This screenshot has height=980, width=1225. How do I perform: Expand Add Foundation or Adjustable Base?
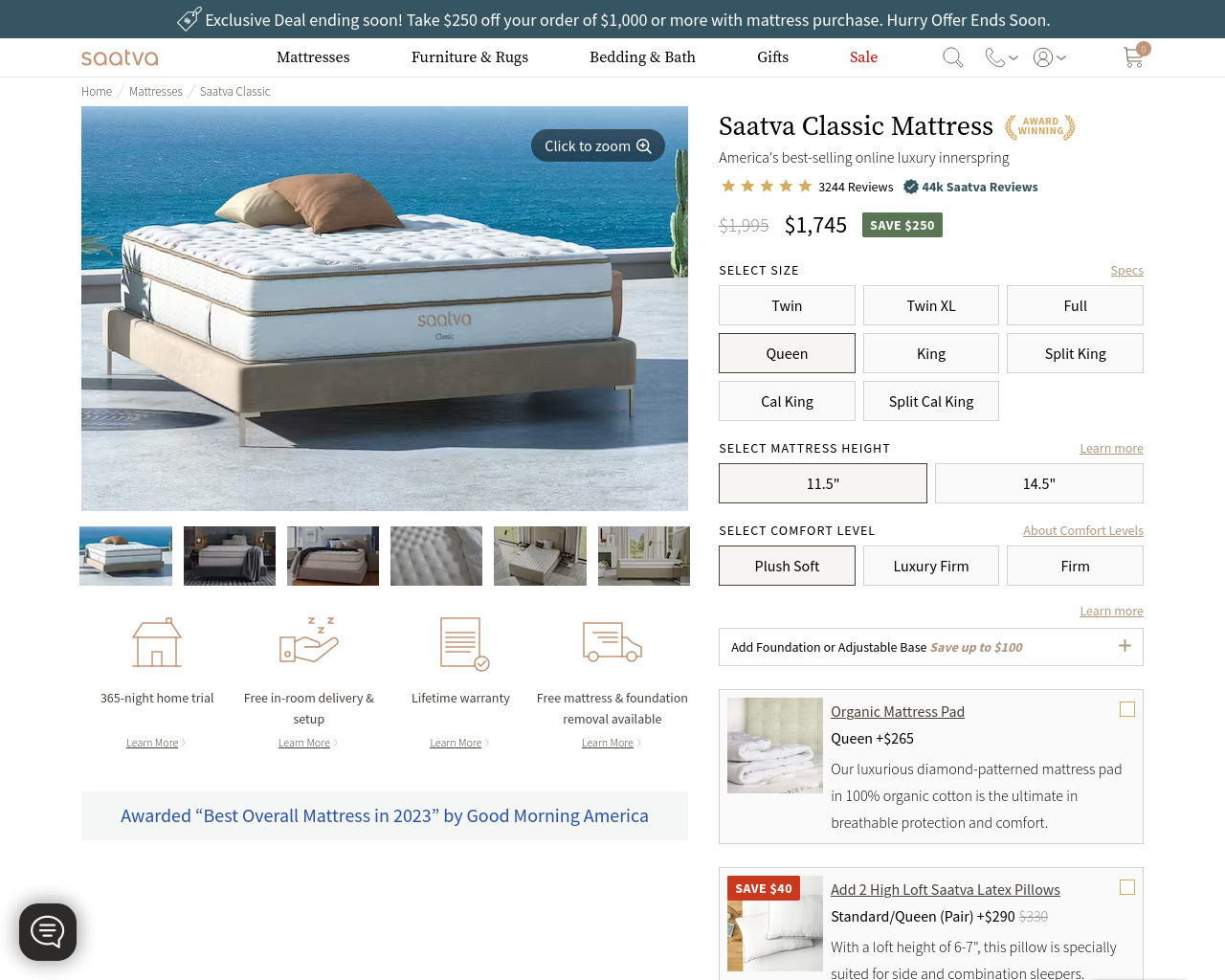(x=931, y=647)
